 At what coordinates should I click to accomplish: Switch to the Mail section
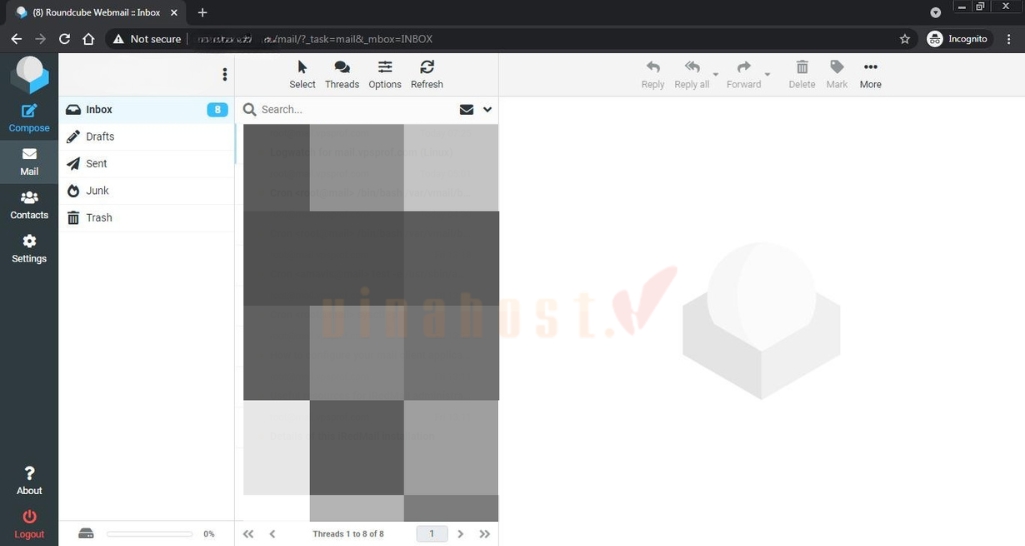point(29,162)
